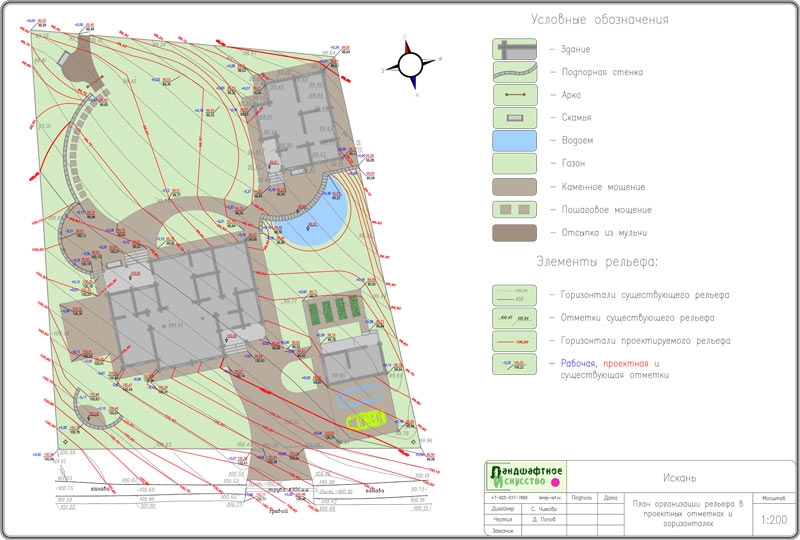The width and height of the screenshot is (800, 540).
Task: Click the blue pond on the plan
Action: [316, 215]
